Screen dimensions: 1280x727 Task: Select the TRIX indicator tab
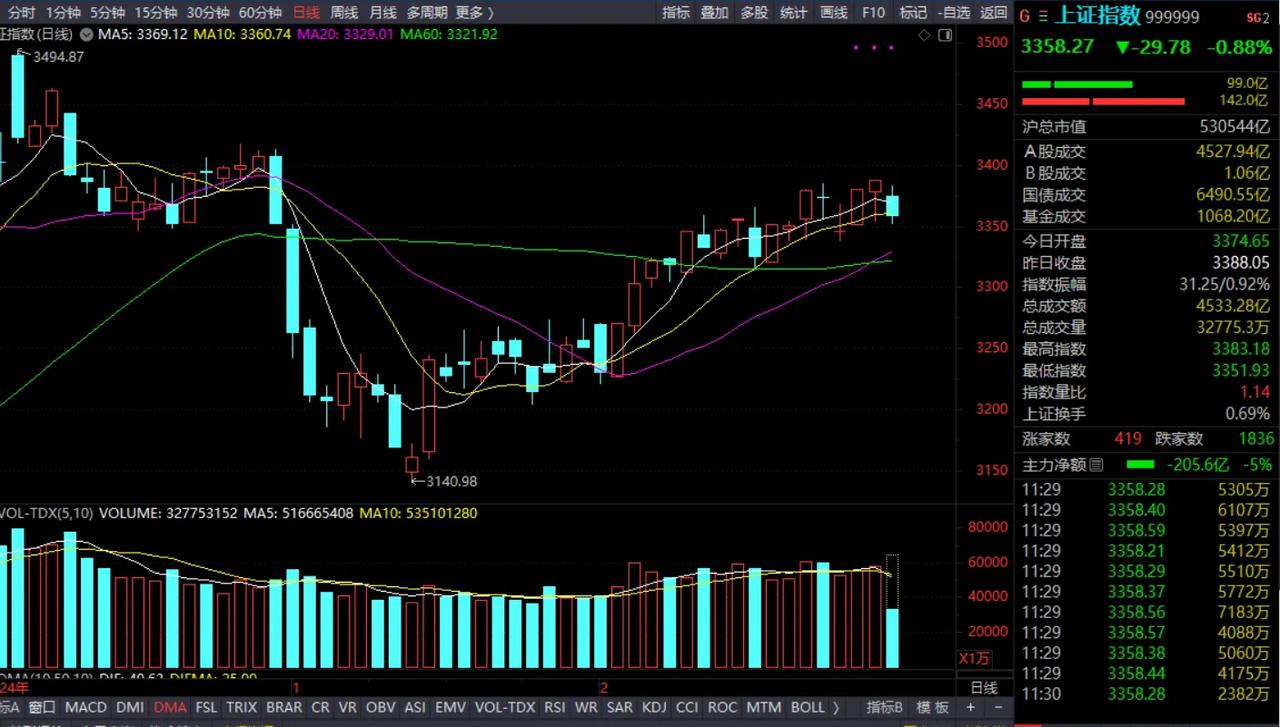pyautogui.click(x=241, y=707)
